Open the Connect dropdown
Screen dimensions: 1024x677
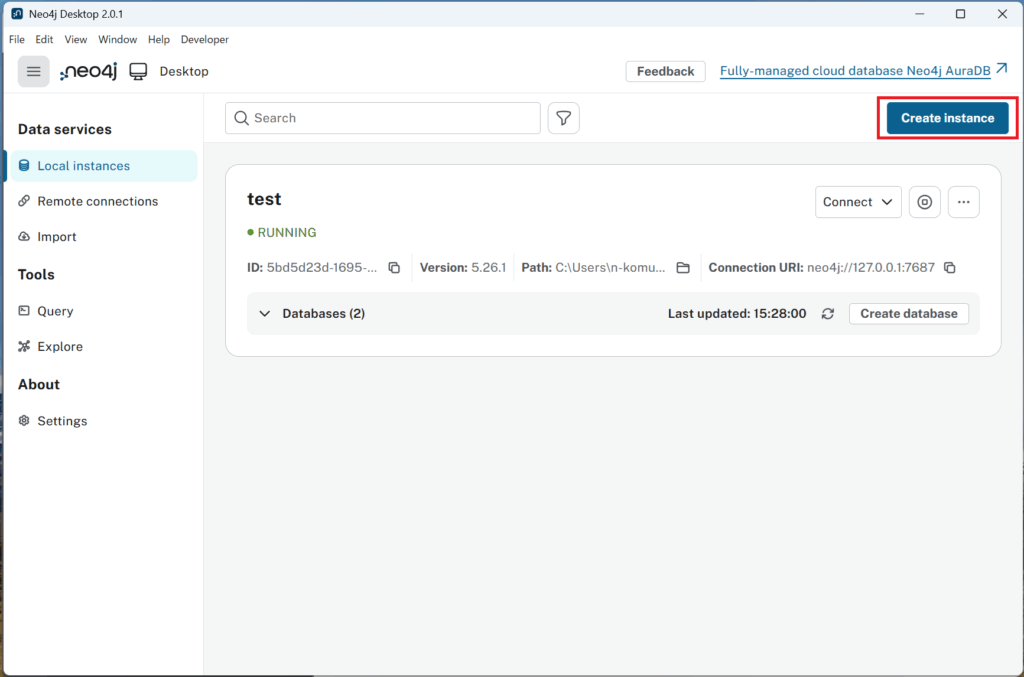[857, 202]
